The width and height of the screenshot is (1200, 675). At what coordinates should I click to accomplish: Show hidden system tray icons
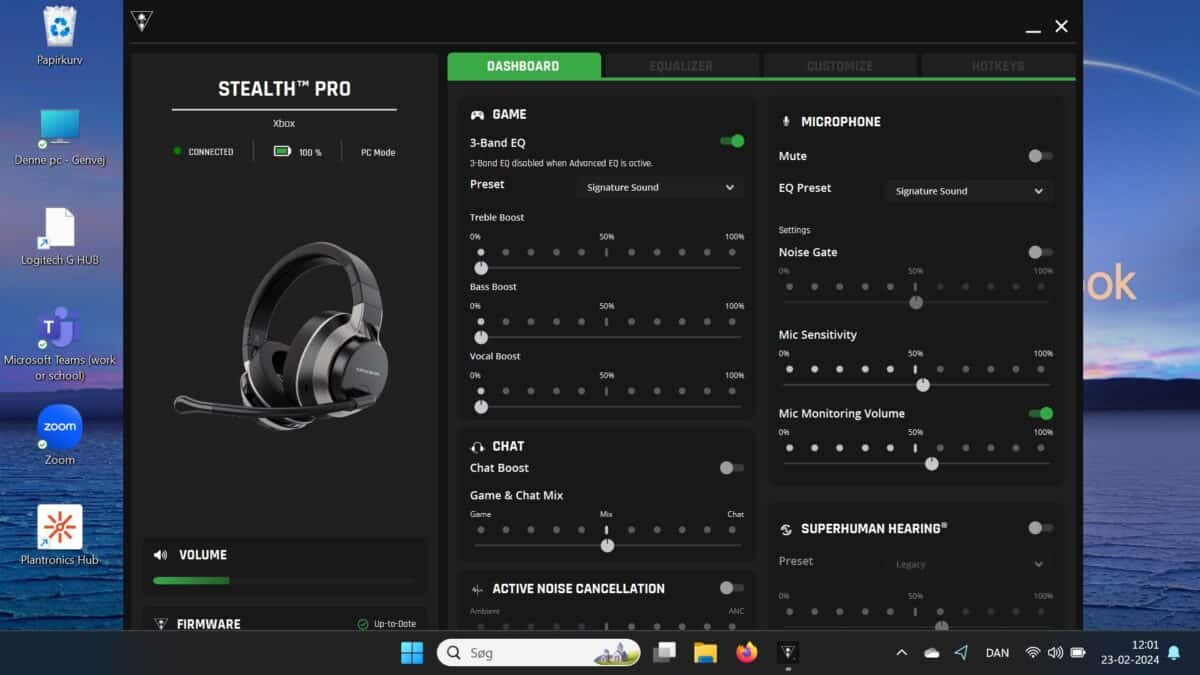point(902,653)
